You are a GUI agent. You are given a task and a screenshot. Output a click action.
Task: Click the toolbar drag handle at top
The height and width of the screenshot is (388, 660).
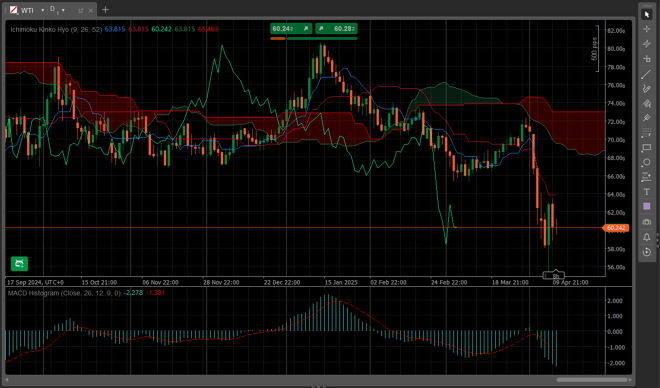(x=647, y=5)
